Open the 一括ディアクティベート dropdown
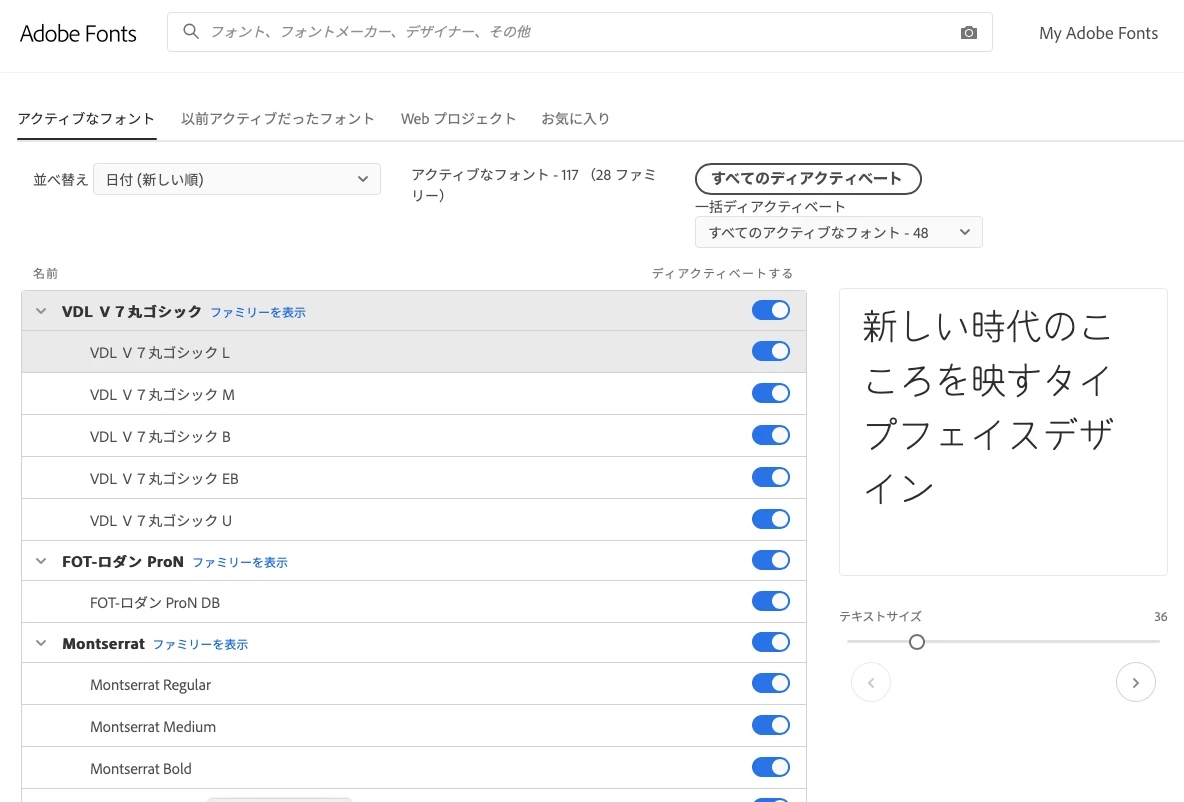1184x802 pixels. tap(838, 233)
